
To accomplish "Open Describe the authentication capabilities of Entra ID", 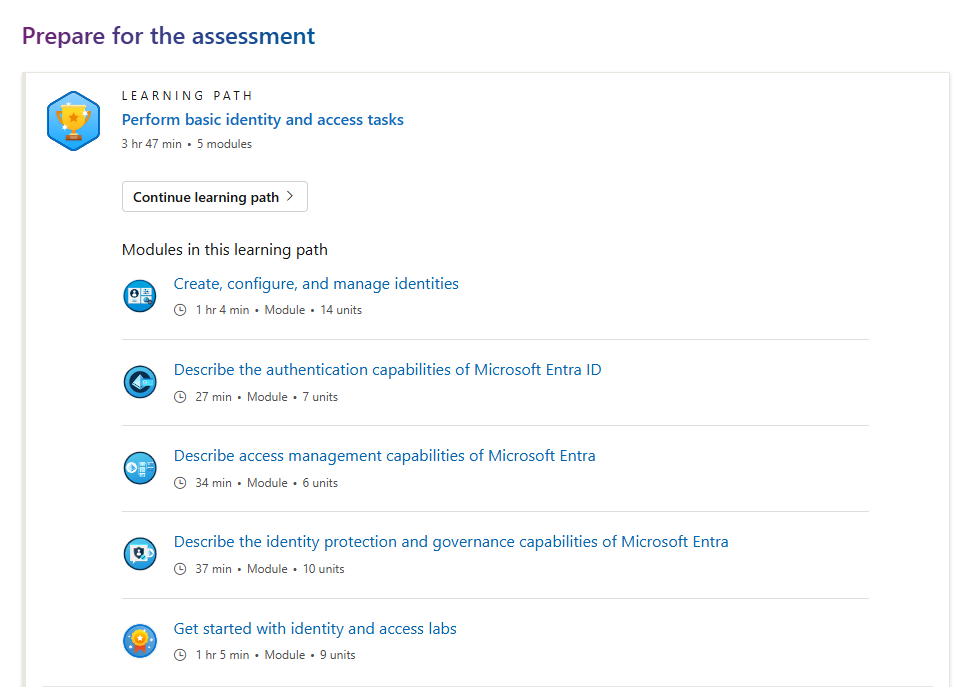I will coord(387,370).
